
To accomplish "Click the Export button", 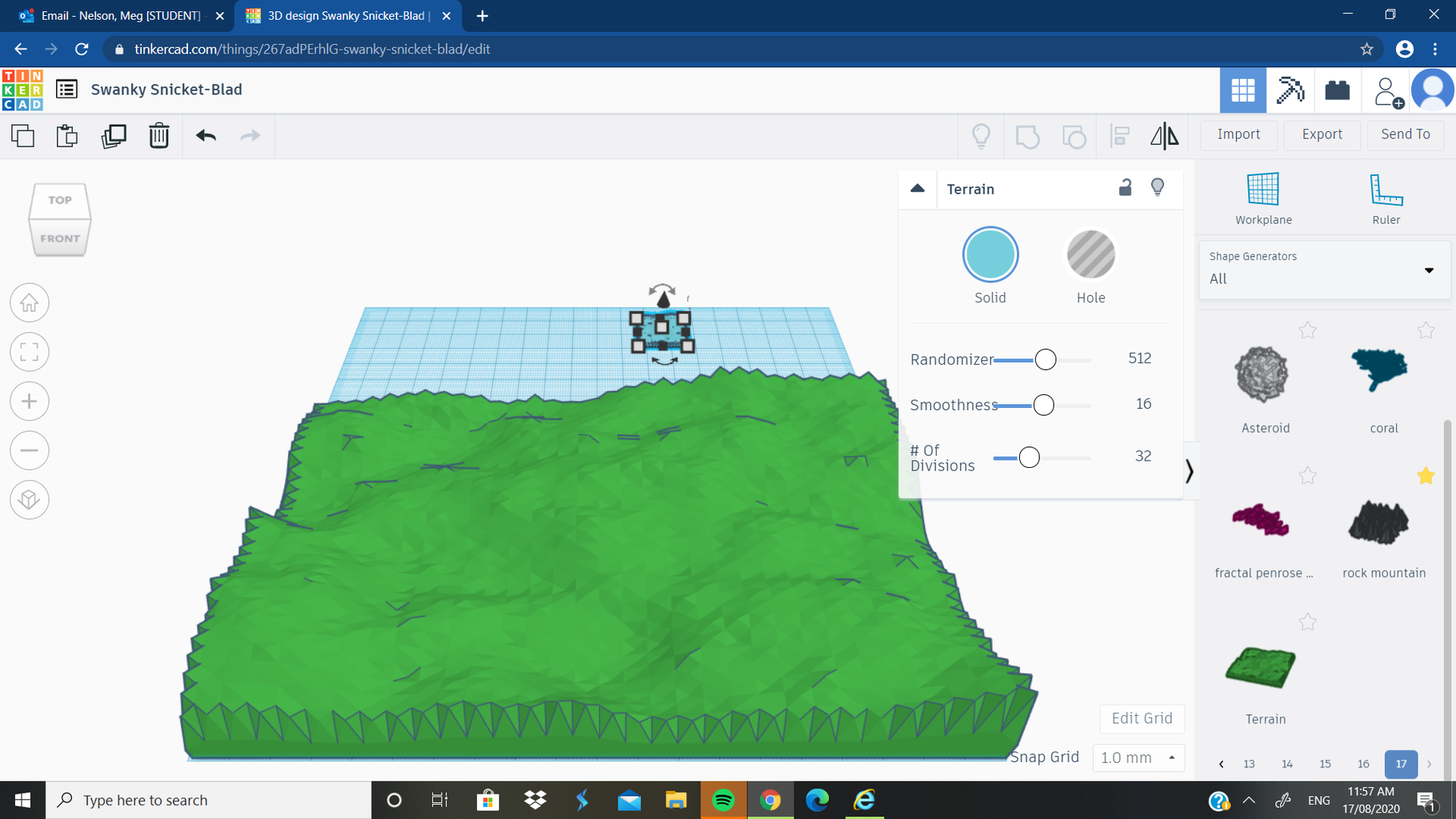I will pos(1322,134).
